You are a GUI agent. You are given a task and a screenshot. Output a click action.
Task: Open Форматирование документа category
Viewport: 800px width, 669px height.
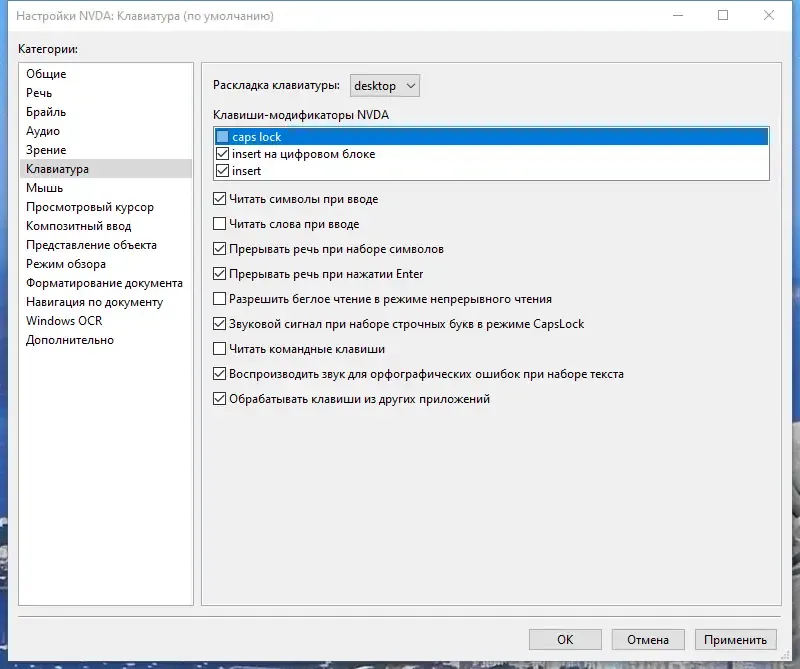tap(104, 283)
